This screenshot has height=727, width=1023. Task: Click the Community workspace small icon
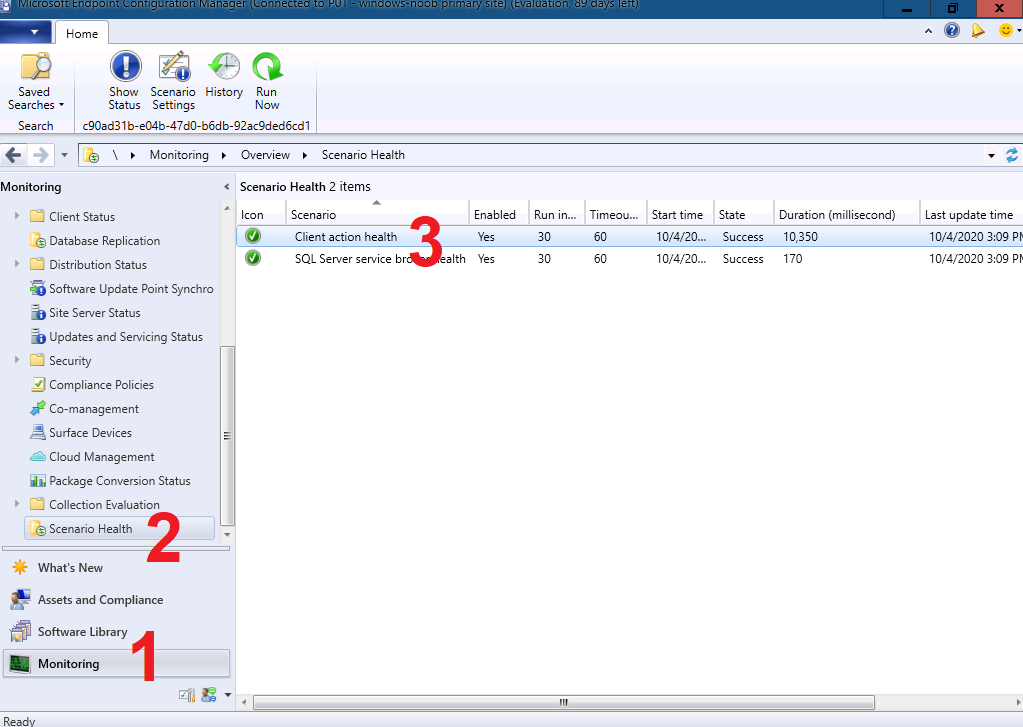pyautogui.click(x=209, y=695)
